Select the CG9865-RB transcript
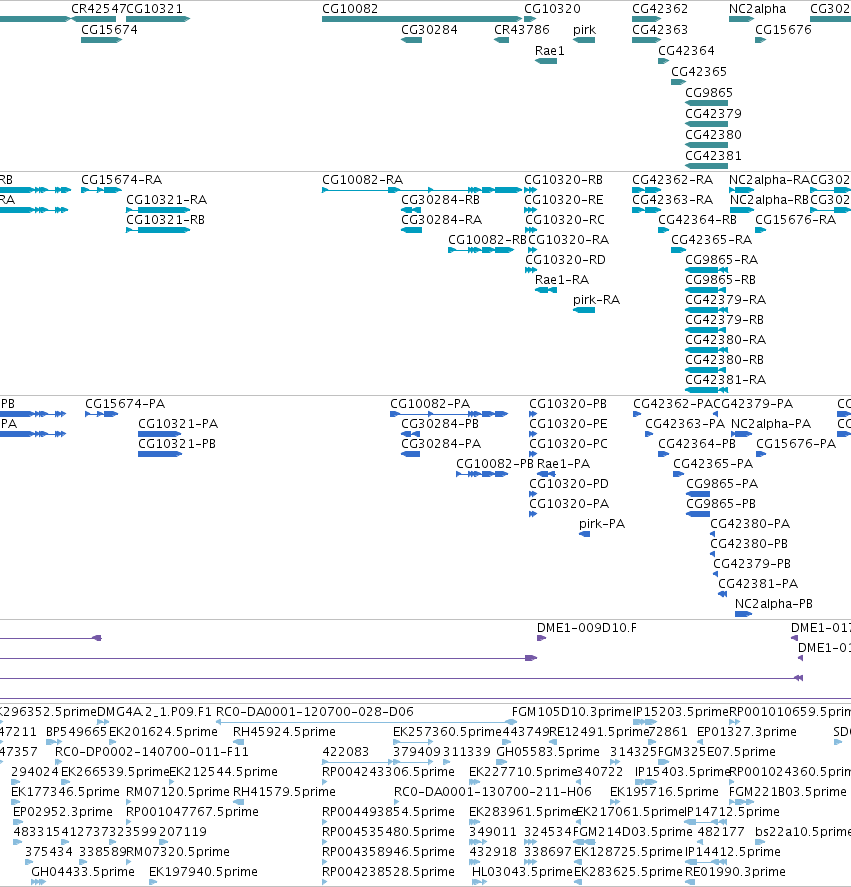 point(706,290)
